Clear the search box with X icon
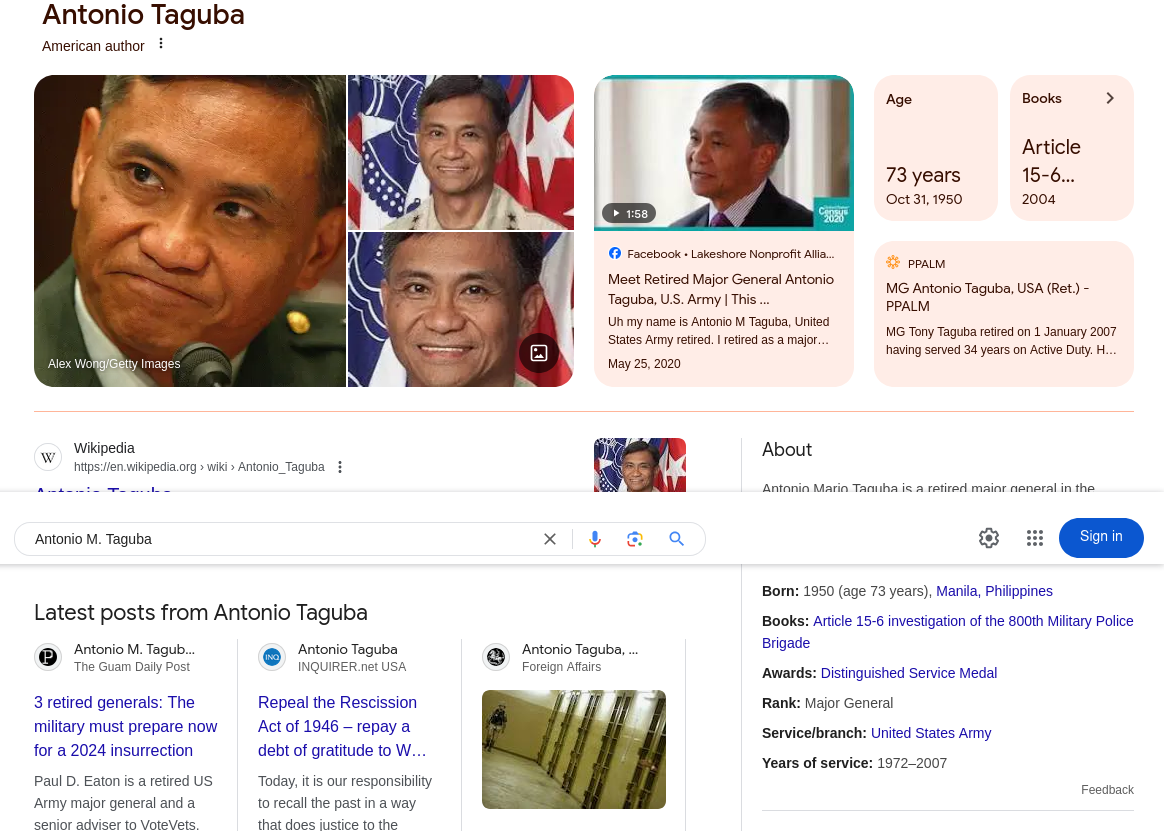 tap(549, 539)
